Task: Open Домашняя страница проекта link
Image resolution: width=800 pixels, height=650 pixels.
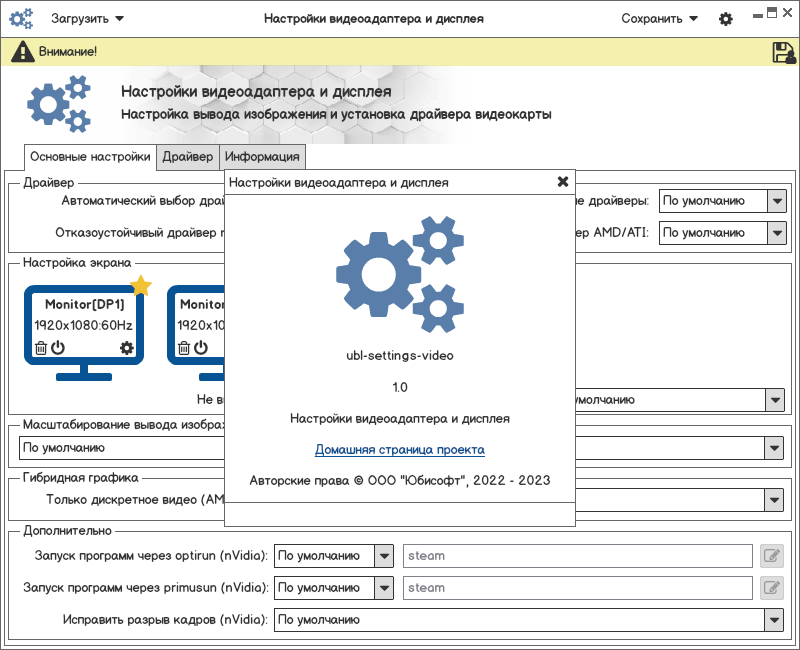Action: pos(399,449)
